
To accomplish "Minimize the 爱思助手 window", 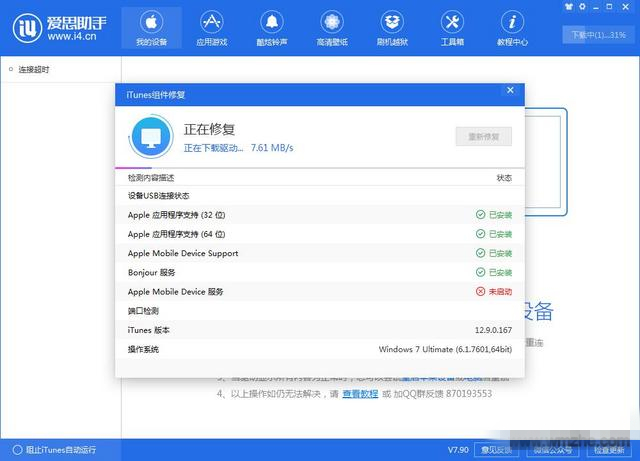I will click(596, 7).
